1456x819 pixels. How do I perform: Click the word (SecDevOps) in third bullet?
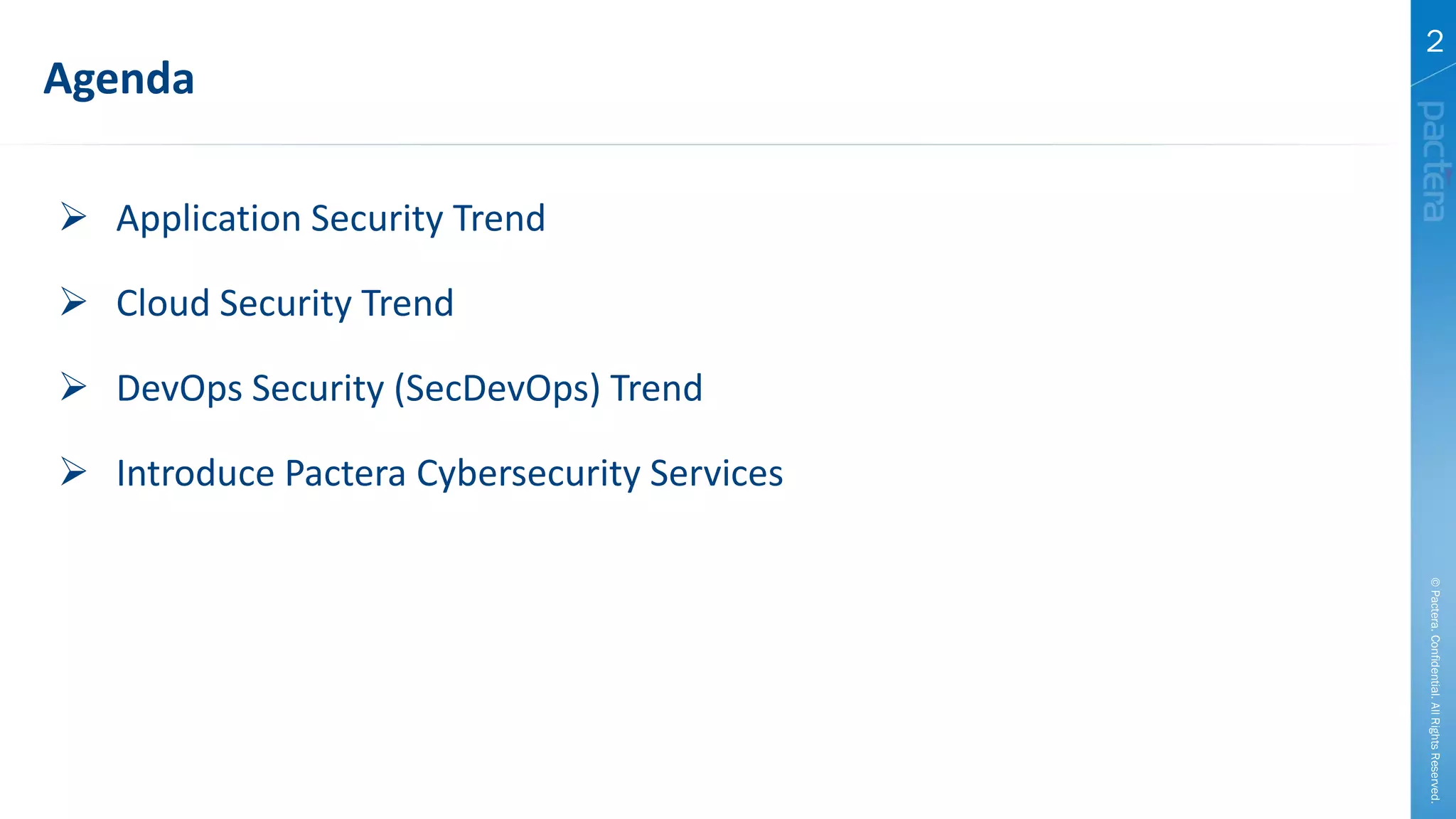click(497, 389)
